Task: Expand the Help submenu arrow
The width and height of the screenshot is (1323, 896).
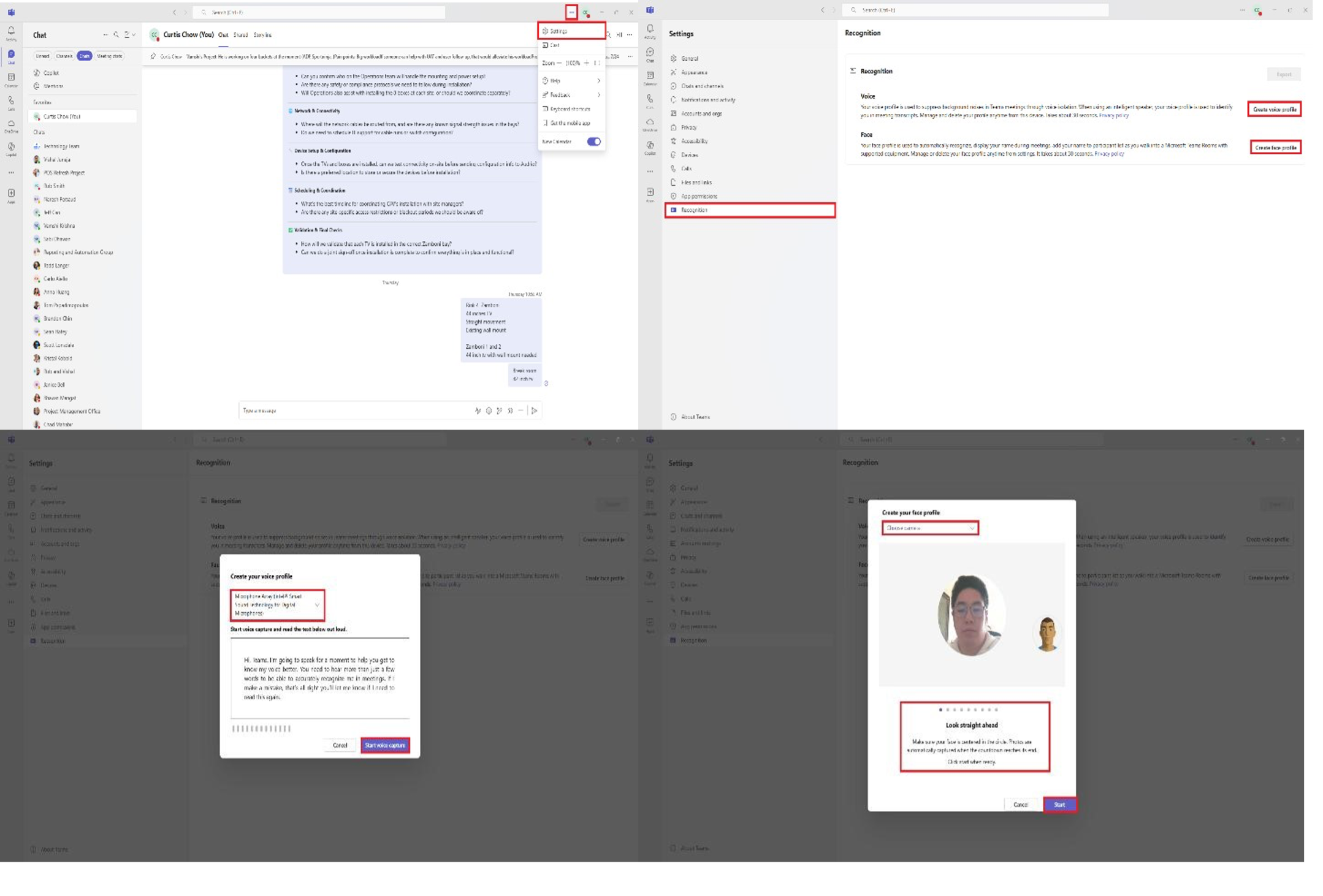Action: (x=598, y=81)
